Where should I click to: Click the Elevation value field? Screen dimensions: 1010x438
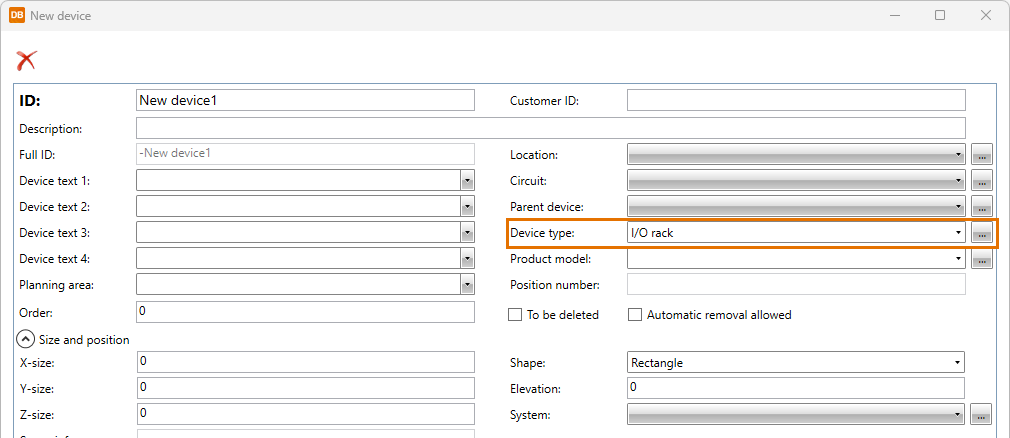[795, 388]
